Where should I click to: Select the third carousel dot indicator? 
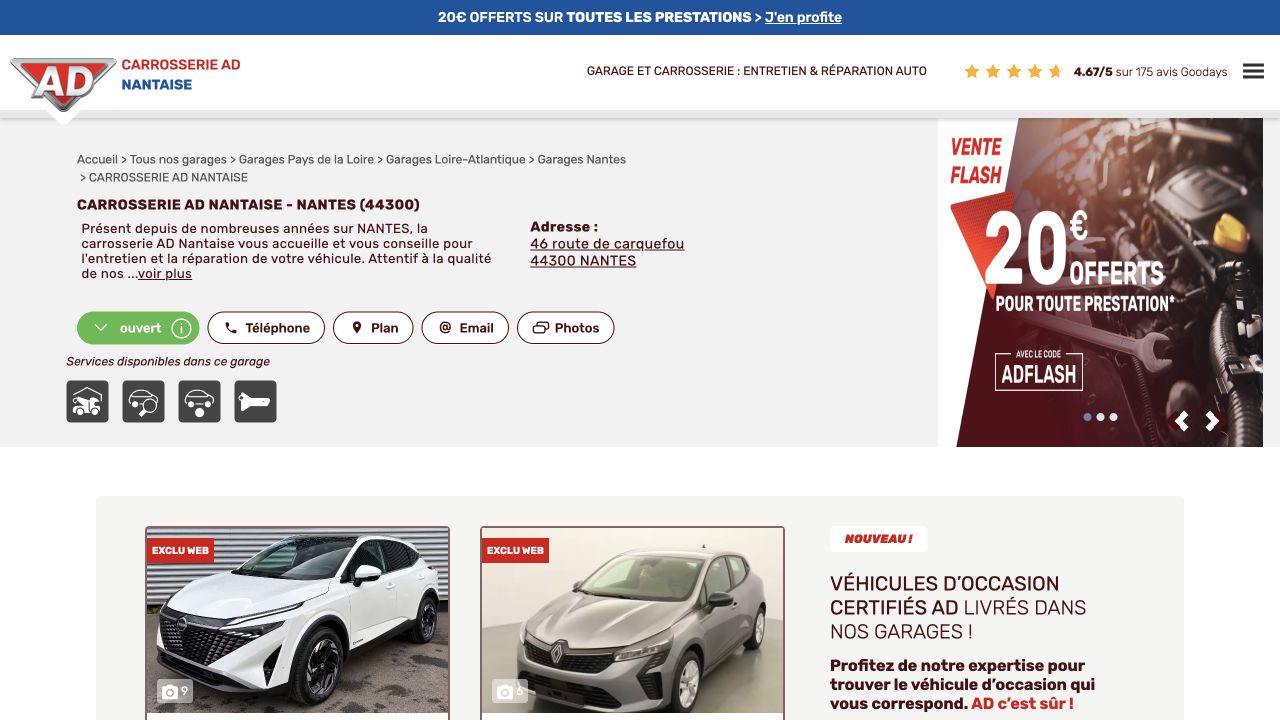click(1114, 417)
